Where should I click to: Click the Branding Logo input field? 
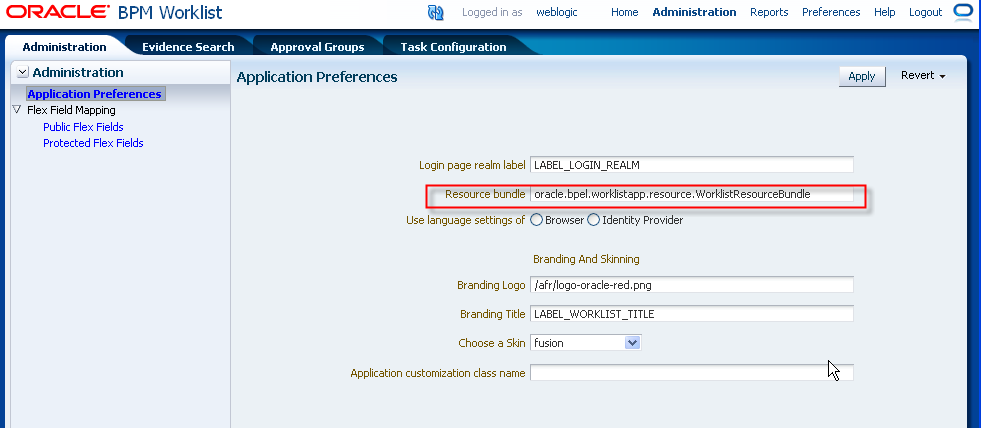(x=691, y=285)
